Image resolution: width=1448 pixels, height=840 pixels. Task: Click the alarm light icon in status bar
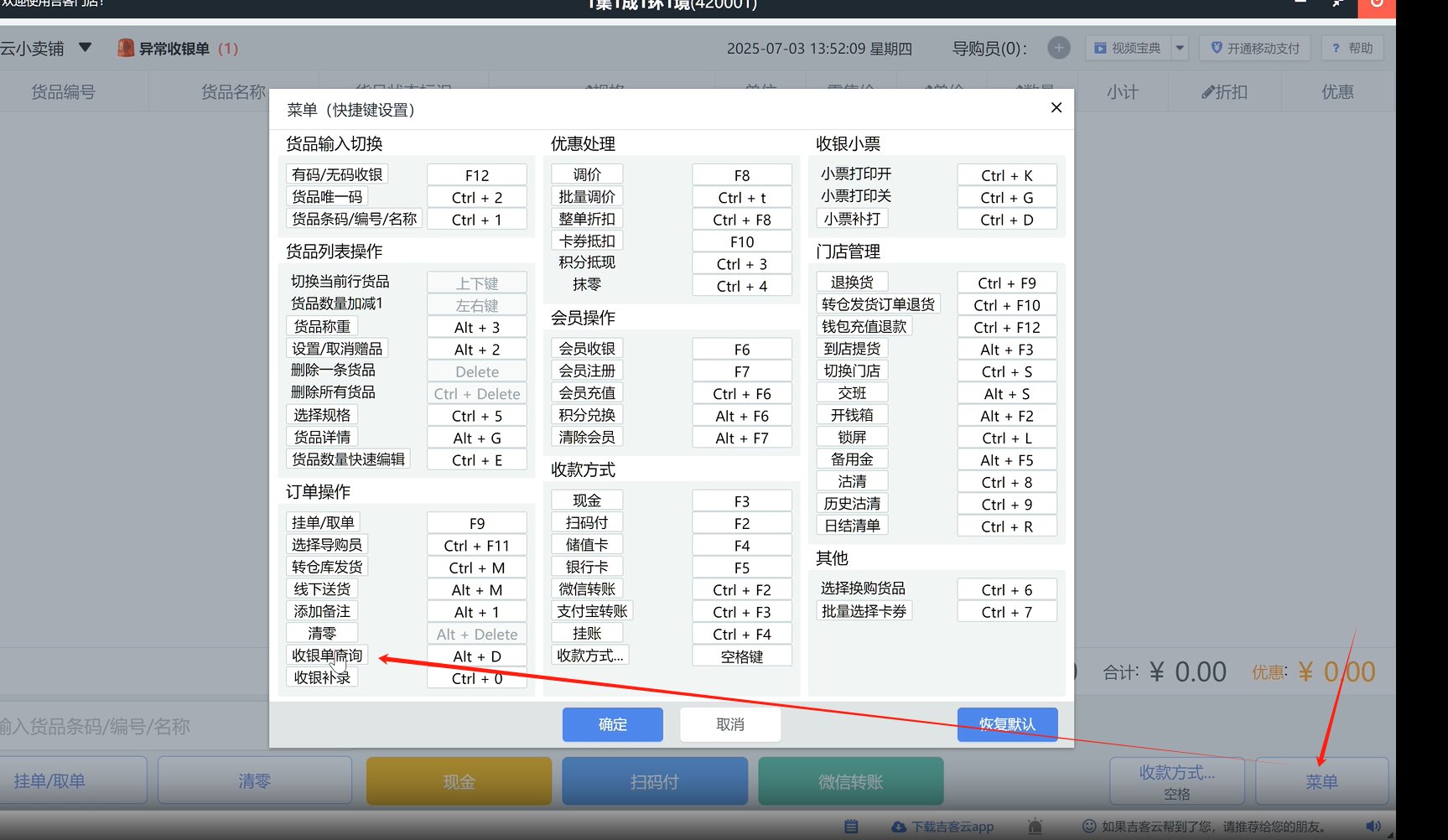pos(1035,827)
